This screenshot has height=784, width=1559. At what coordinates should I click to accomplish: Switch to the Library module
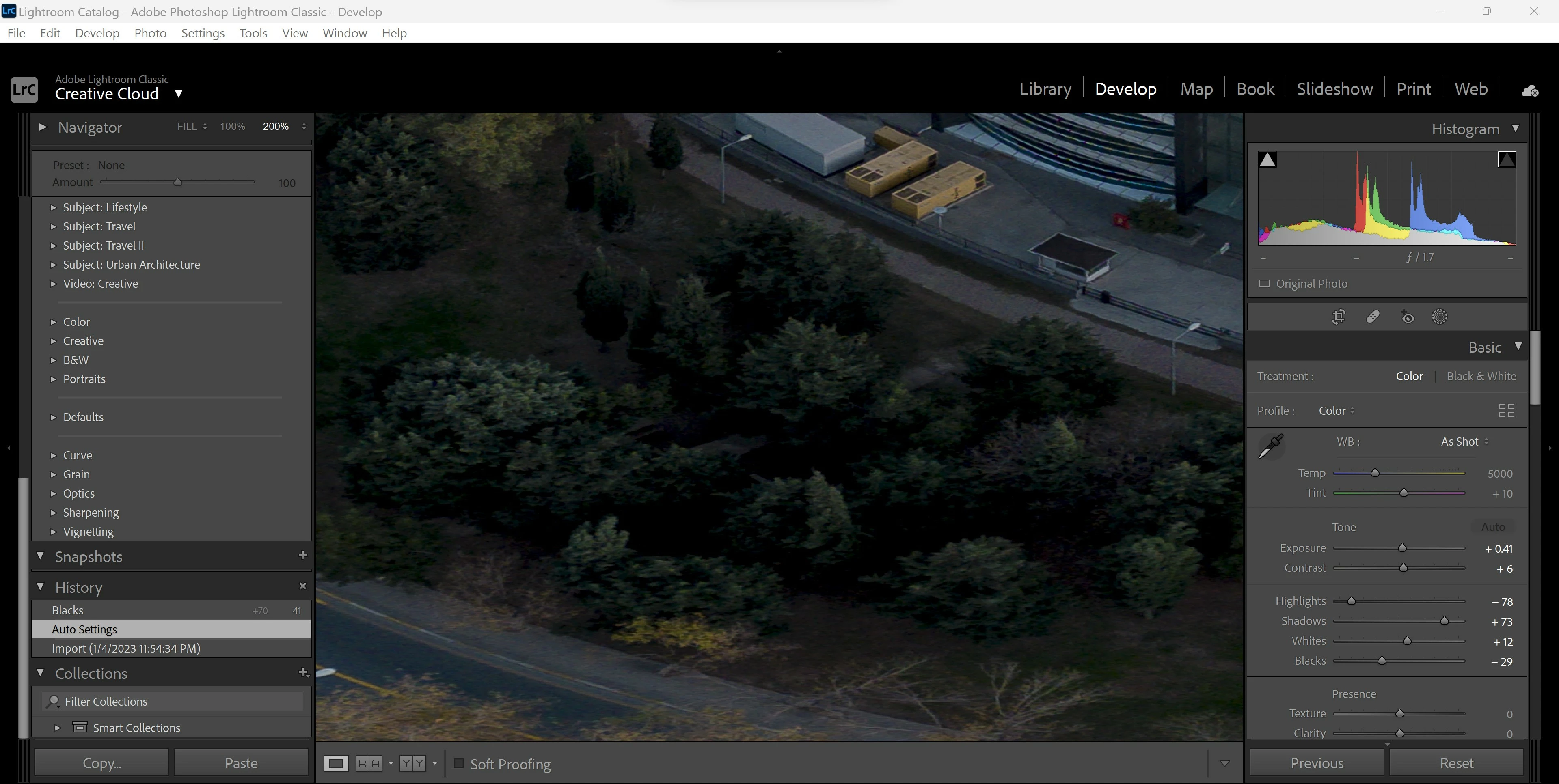click(x=1045, y=89)
